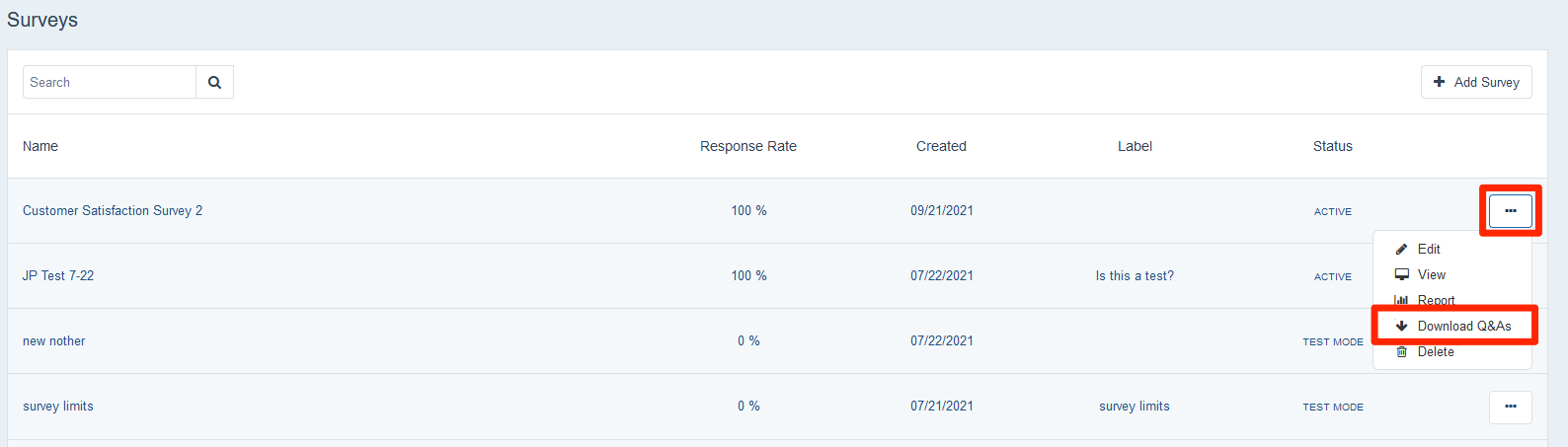Open the Customer Satisfaction Survey 2 link
This screenshot has height=447, width=1568.
(x=113, y=211)
